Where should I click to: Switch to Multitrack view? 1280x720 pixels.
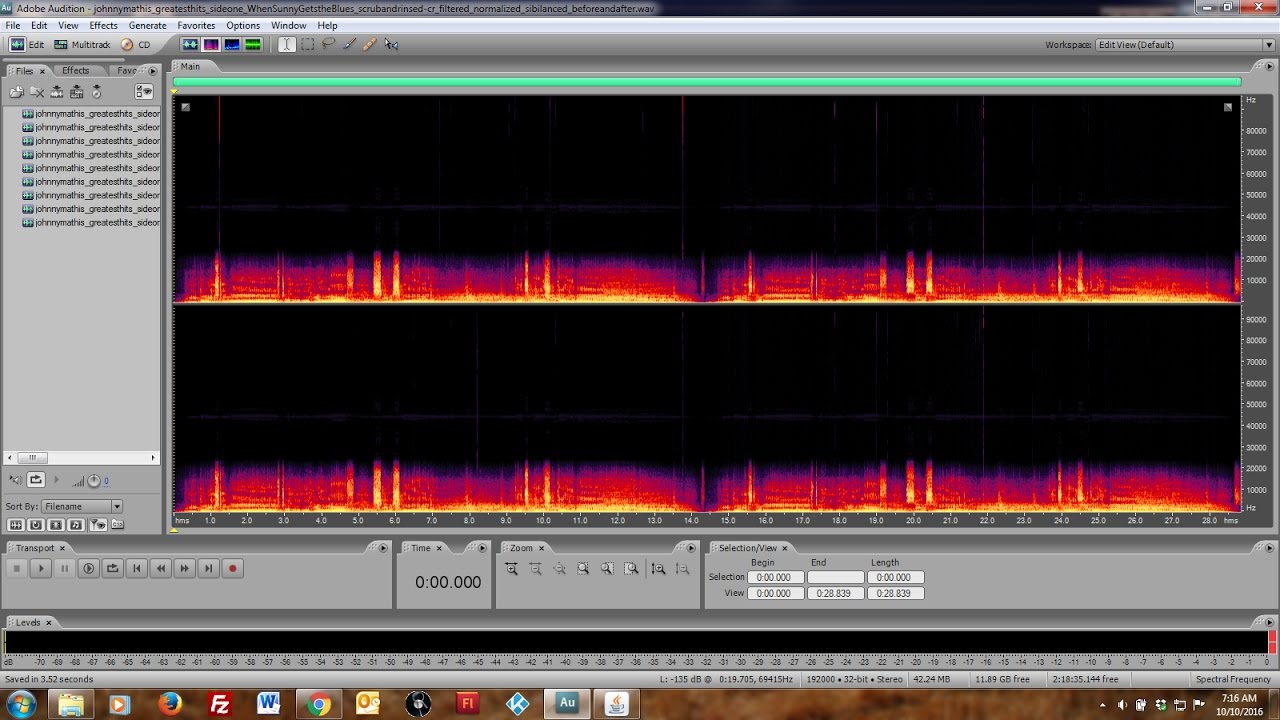pos(82,45)
